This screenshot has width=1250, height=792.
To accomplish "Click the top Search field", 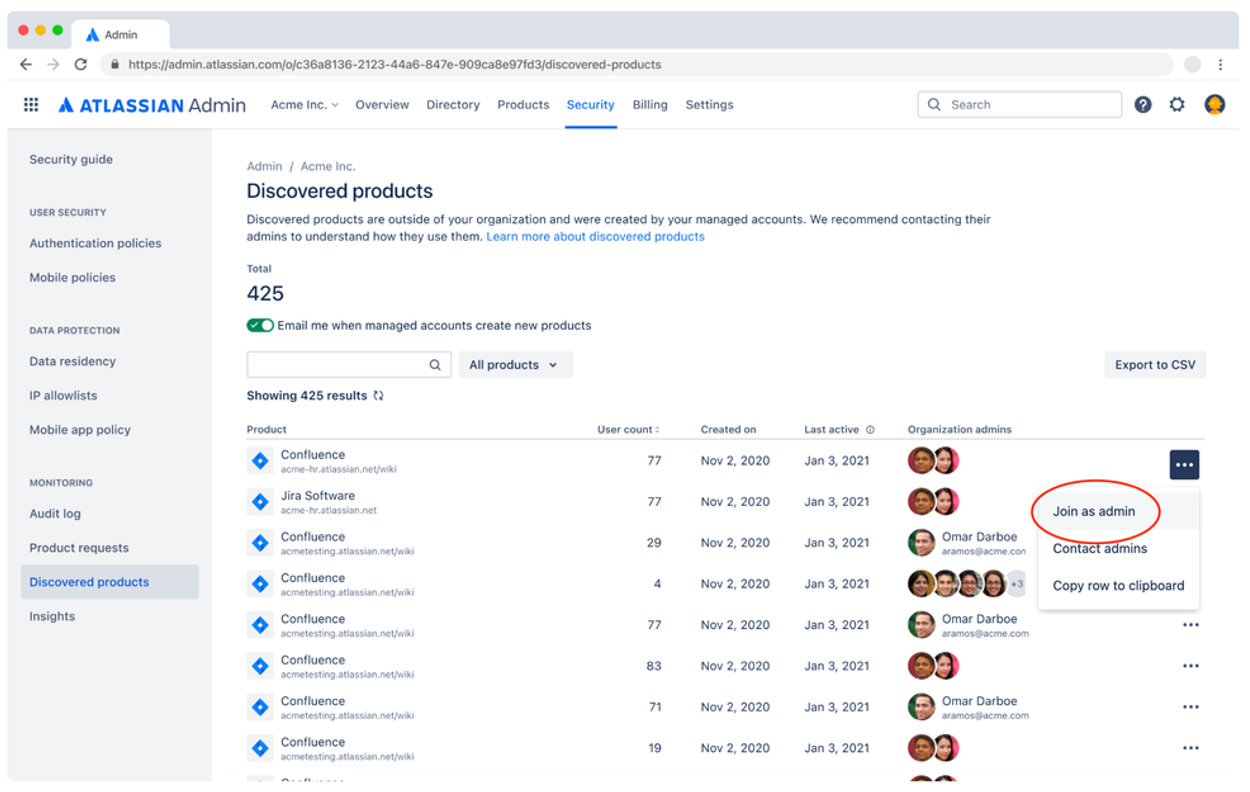I will [1019, 105].
